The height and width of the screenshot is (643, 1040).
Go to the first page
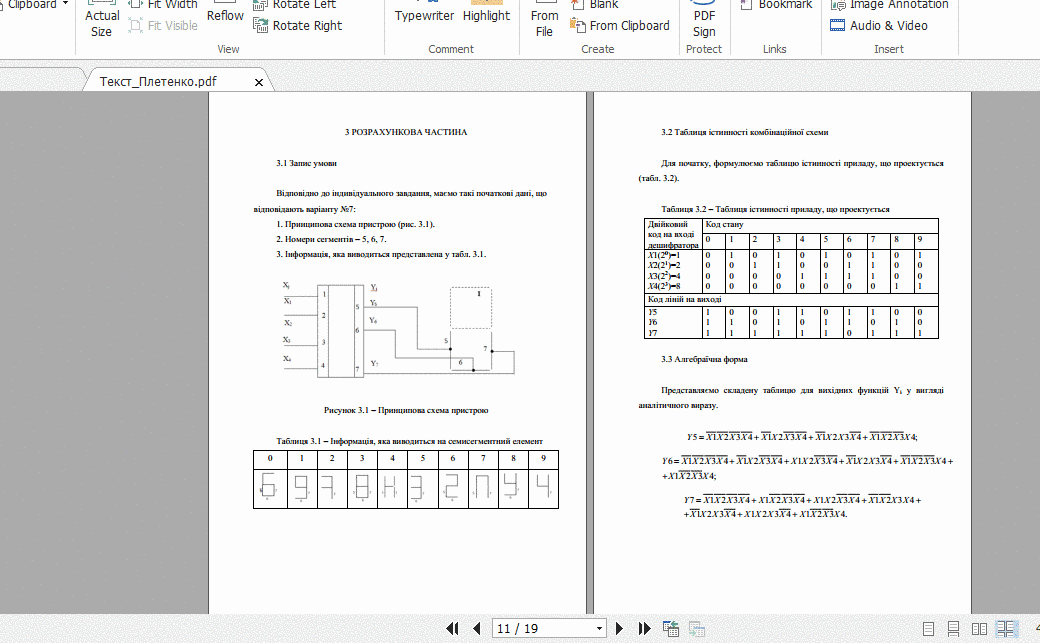point(452,628)
